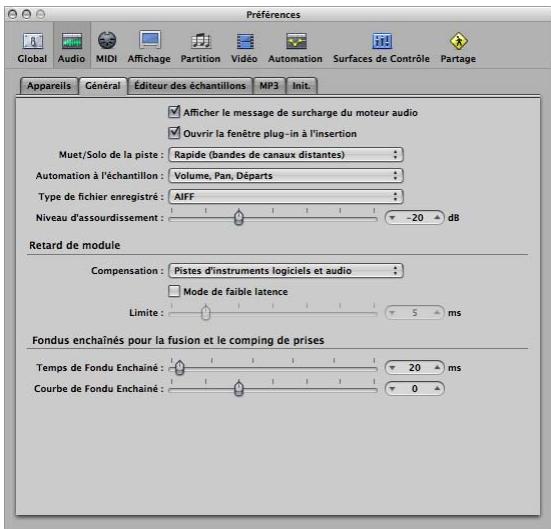Close the Préférences window
Screen dimensions: 551x529
(x=12, y=14)
